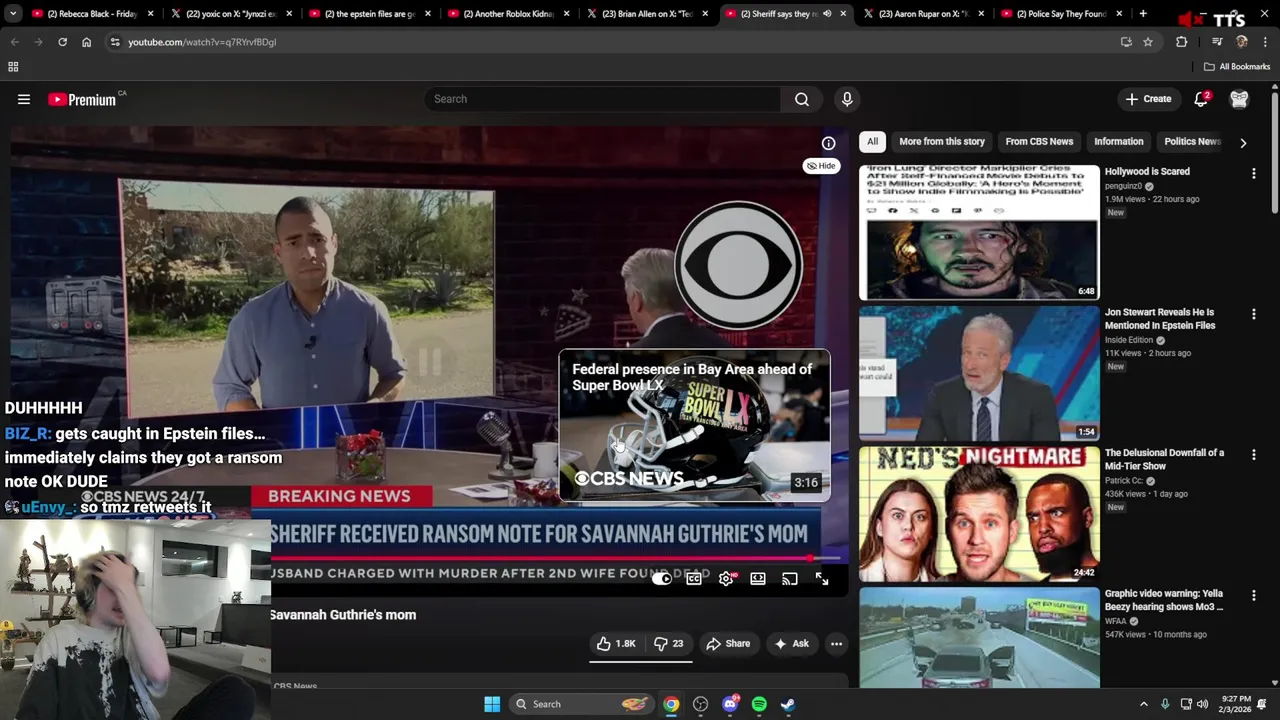Open the YouTube account avatar menu
Image resolution: width=1280 pixels, height=720 pixels.
tap(1239, 99)
